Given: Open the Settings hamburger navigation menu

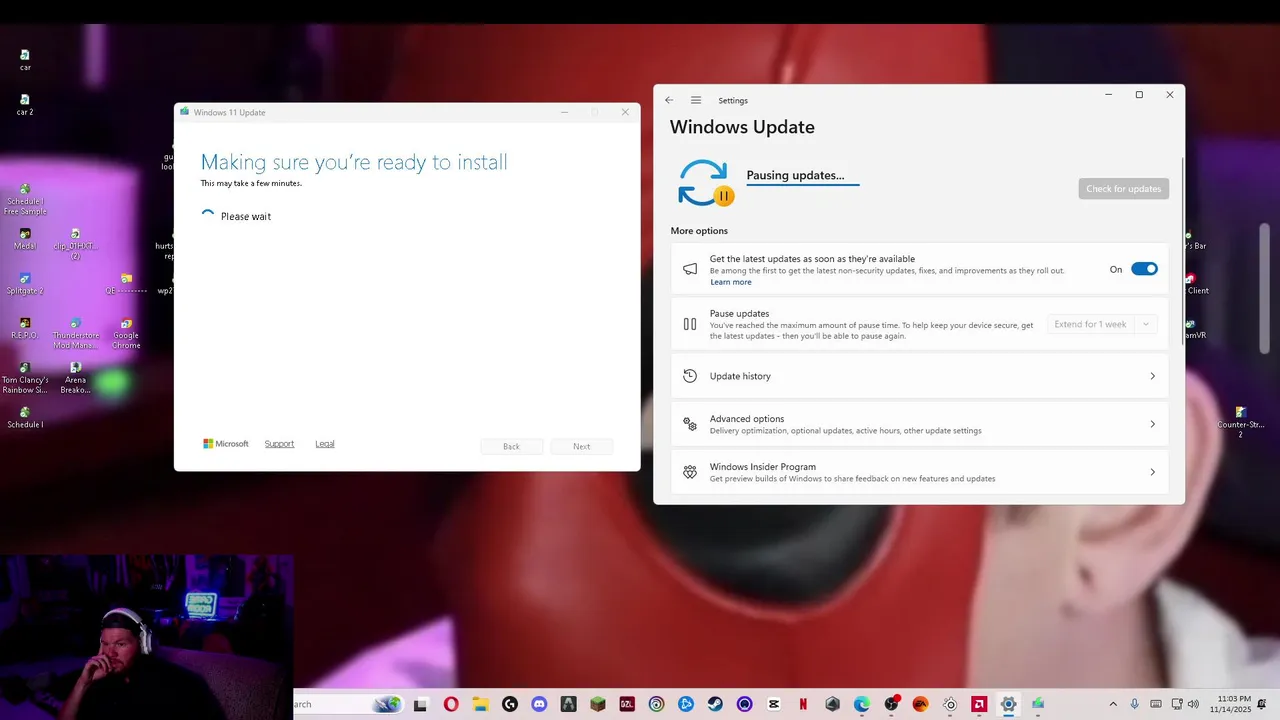Looking at the screenshot, I should click(x=696, y=100).
